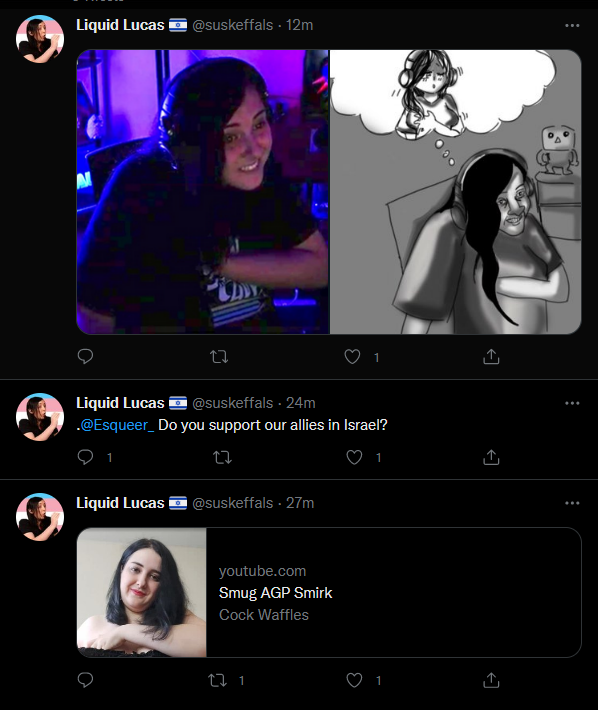Share the 27m YouTube link tweet
Image resolution: width=598 pixels, height=710 pixels.
click(x=491, y=680)
